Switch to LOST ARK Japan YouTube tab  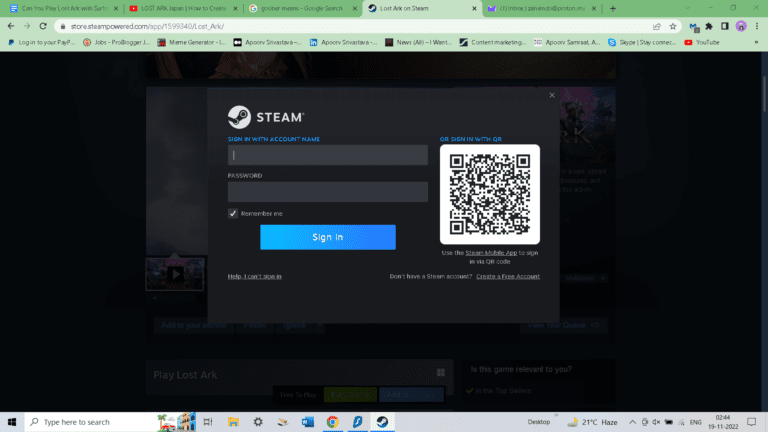[183, 8]
